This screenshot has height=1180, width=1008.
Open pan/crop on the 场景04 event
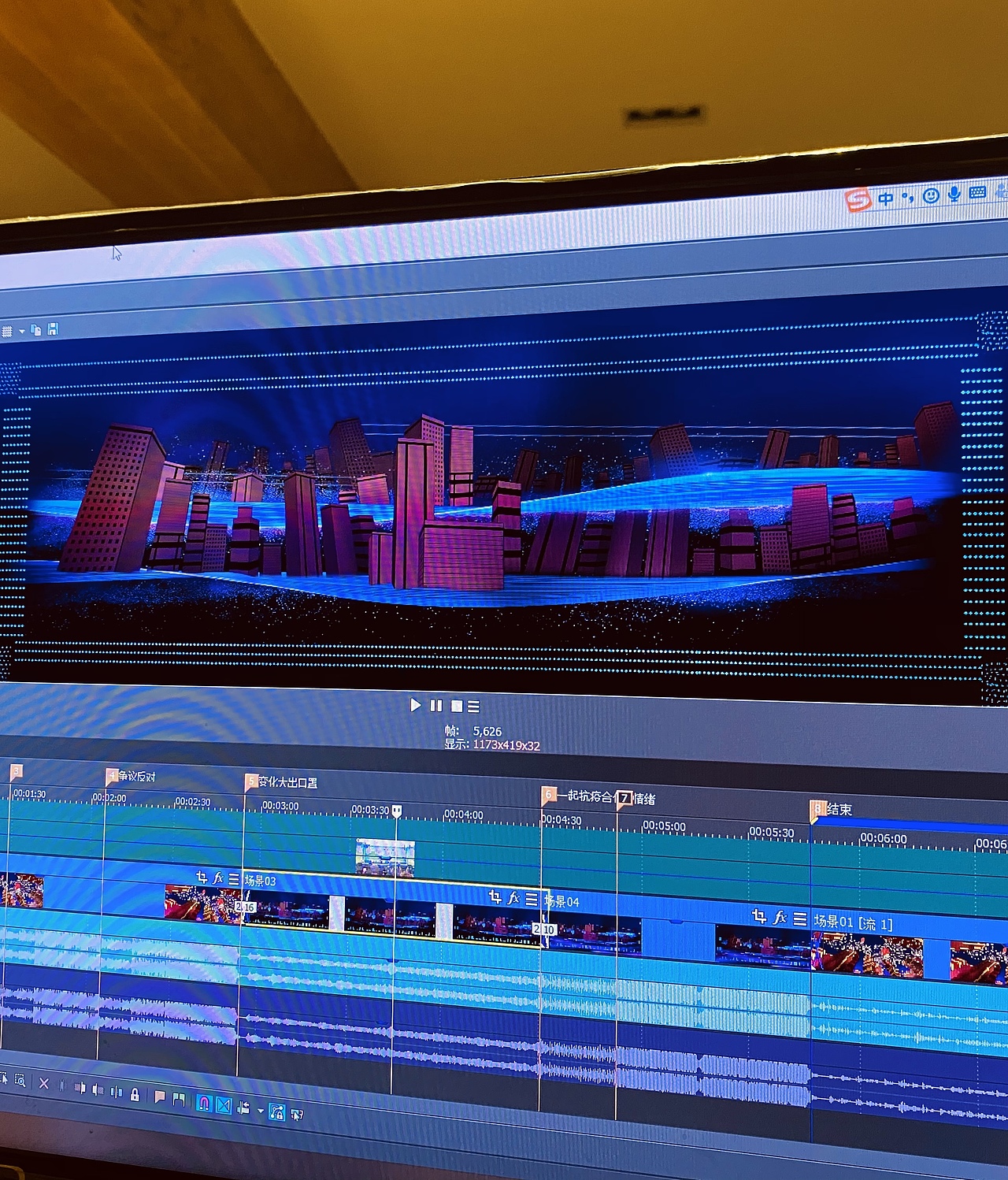495,896
